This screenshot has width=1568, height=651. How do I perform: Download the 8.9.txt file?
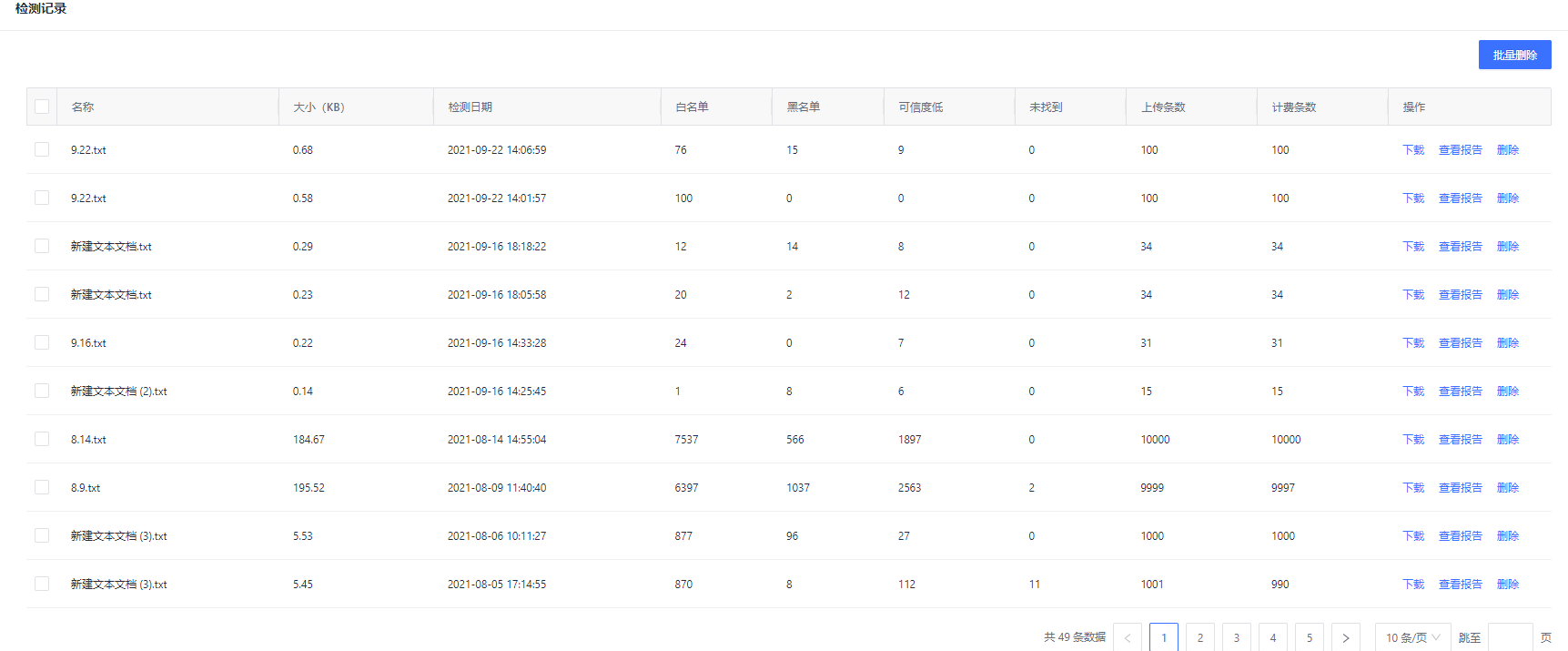(x=1413, y=488)
